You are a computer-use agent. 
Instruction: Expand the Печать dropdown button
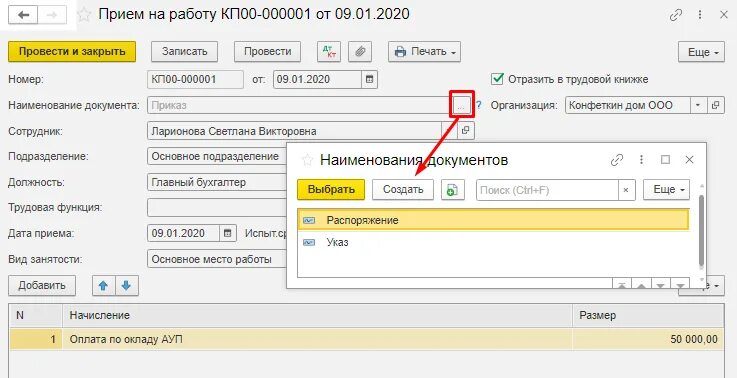click(x=424, y=52)
